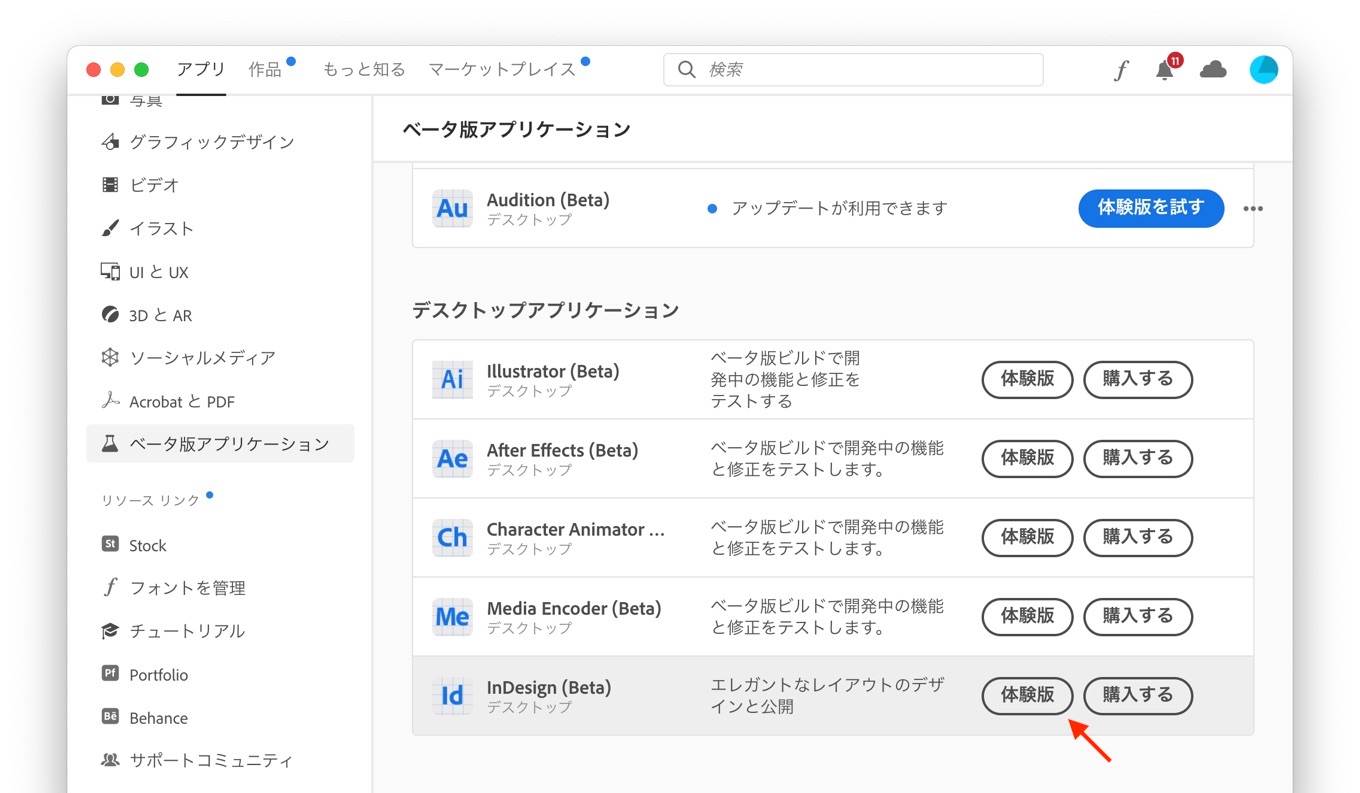Select ベータ版アプリケーション in sidebar
Viewport: 1360px width, 793px height.
click(x=220, y=443)
